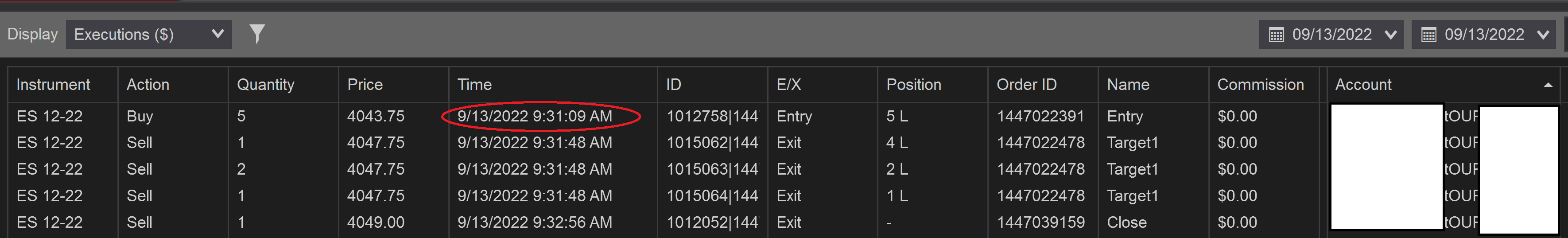Open calendar icon of start date

(1276, 35)
